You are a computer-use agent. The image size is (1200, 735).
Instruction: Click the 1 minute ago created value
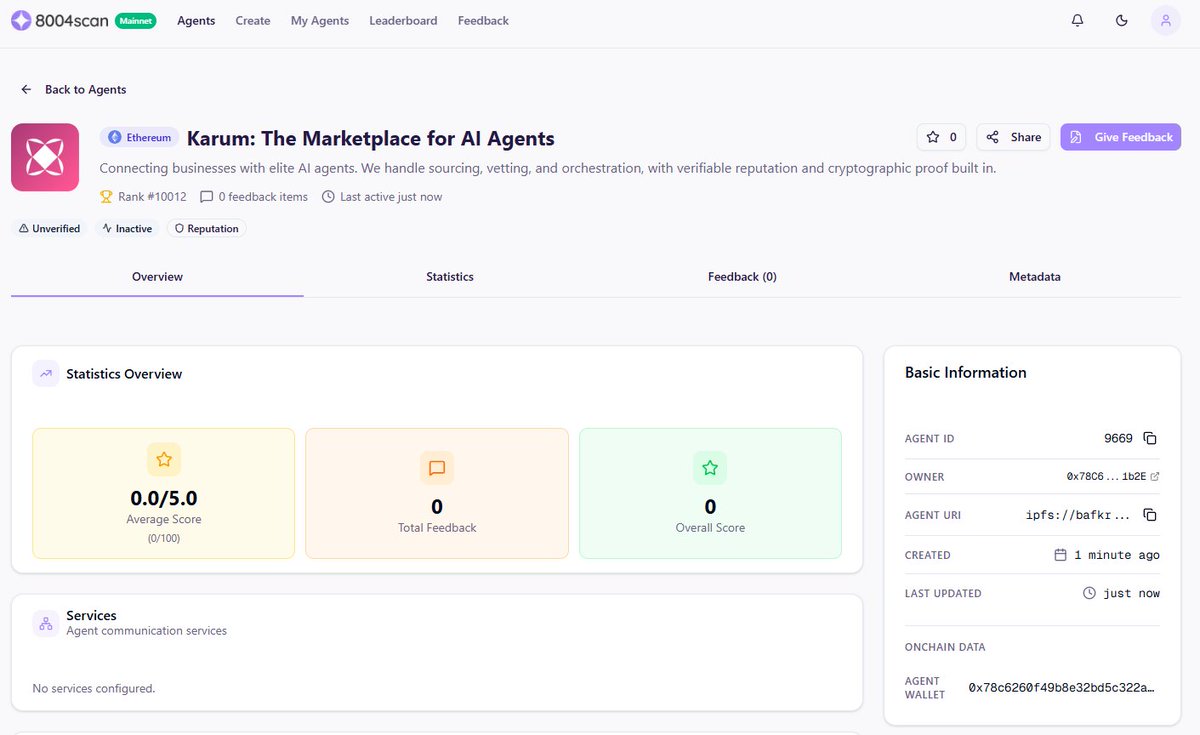[x=1117, y=555]
